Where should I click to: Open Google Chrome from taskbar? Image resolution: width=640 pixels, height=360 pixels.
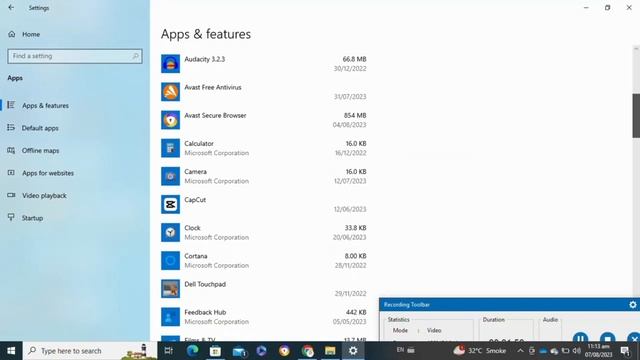[307, 351]
